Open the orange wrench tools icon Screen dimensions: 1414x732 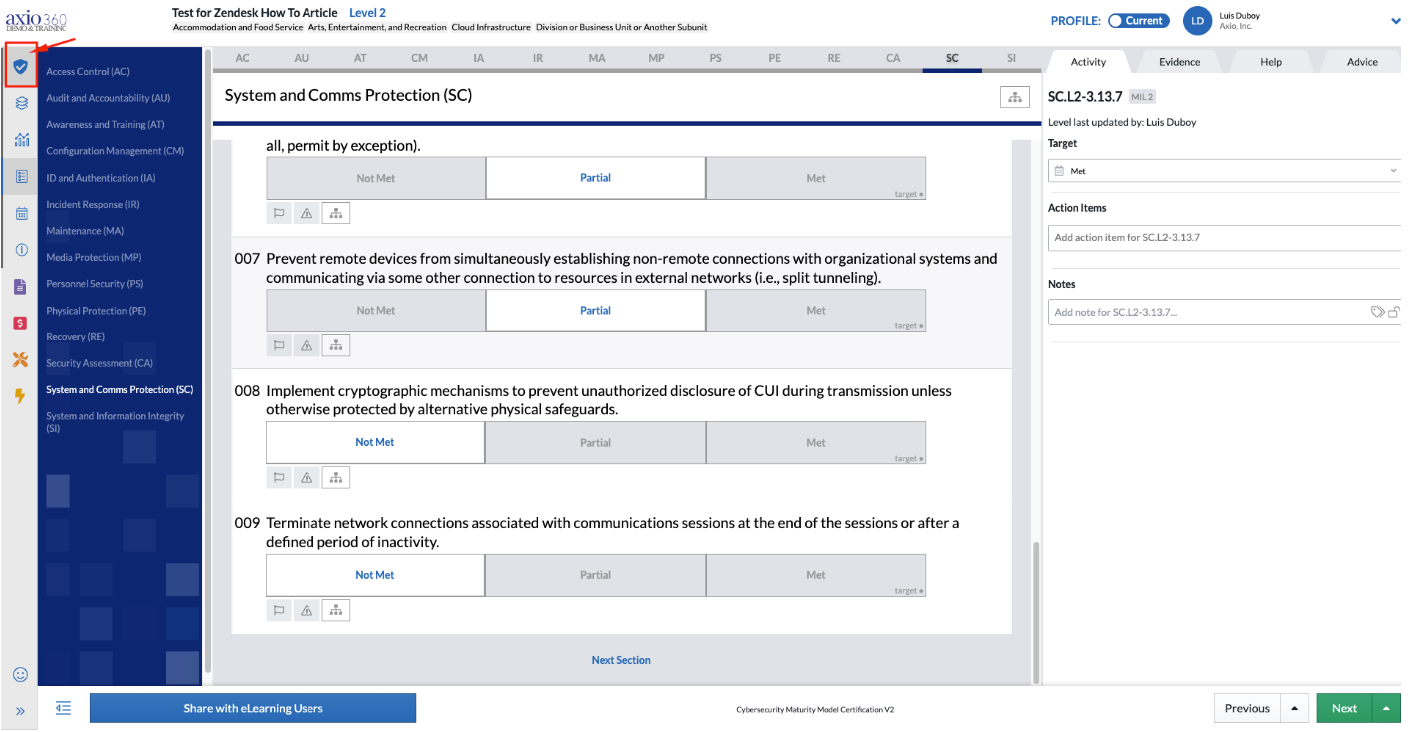click(x=20, y=360)
